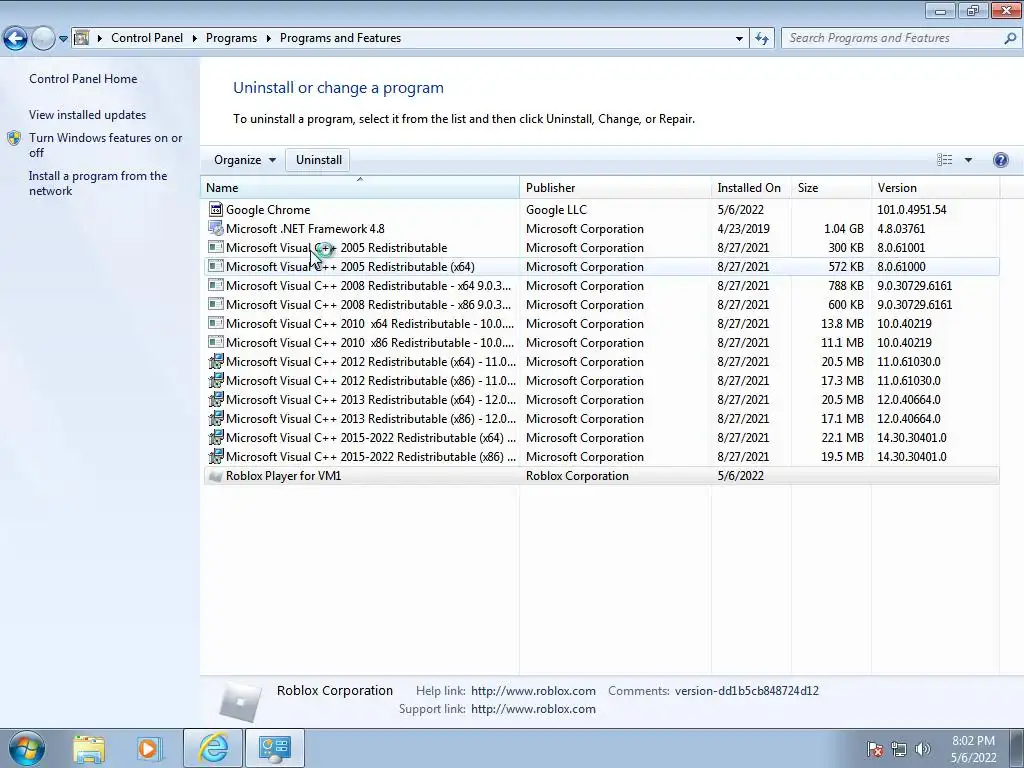
Task: Open More options view dropdown arrow
Action: coord(968,160)
